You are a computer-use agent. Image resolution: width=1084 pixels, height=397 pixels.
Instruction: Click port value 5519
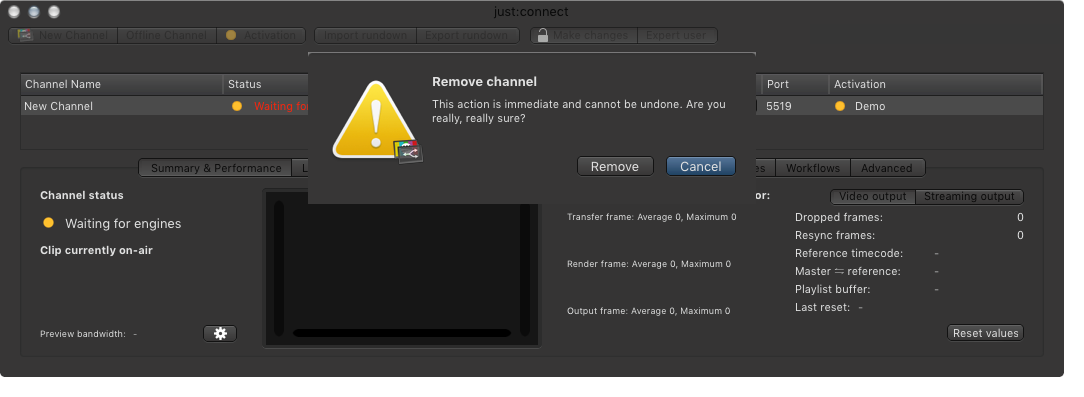tap(778, 107)
